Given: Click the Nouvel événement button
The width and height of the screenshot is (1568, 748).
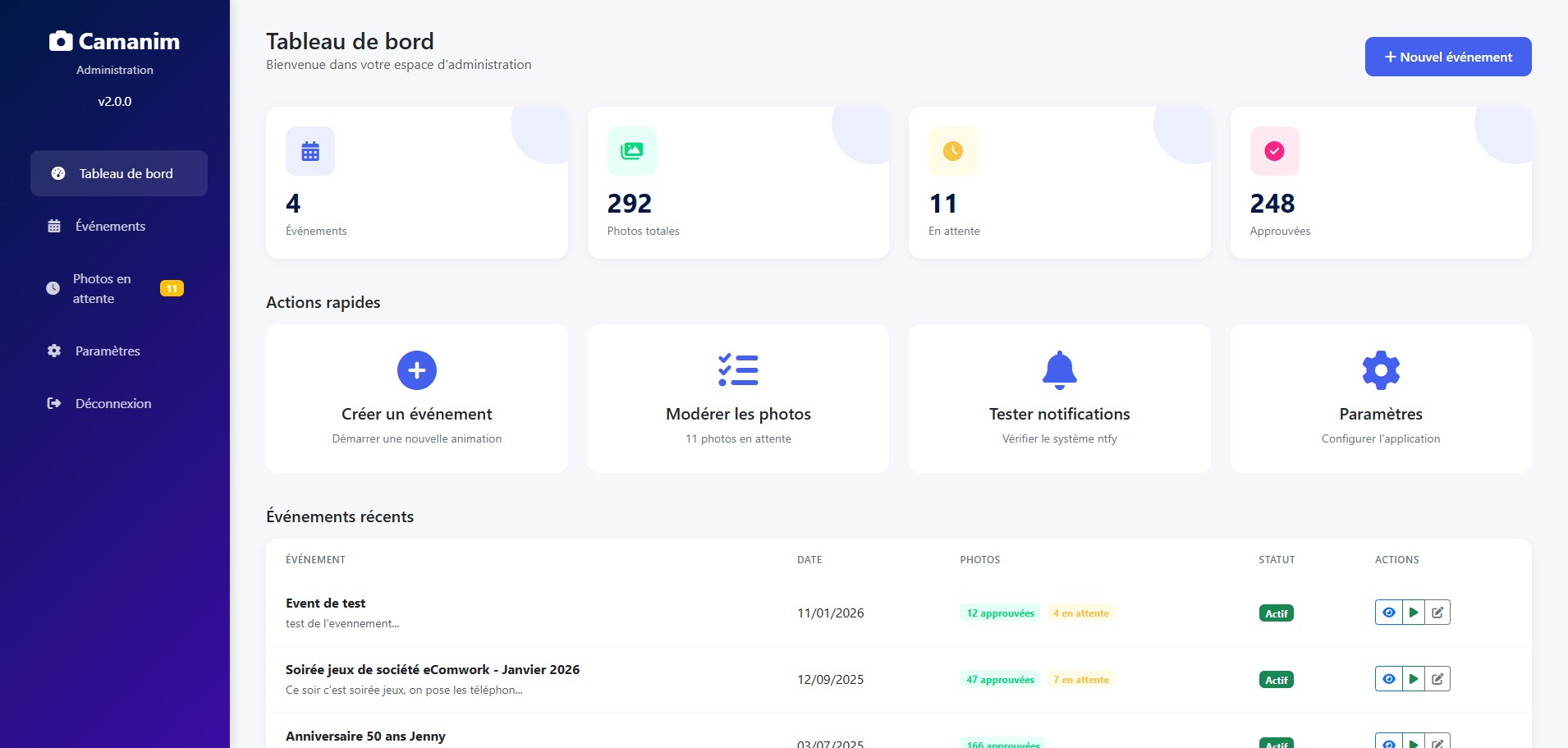Looking at the screenshot, I should (x=1447, y=57).
